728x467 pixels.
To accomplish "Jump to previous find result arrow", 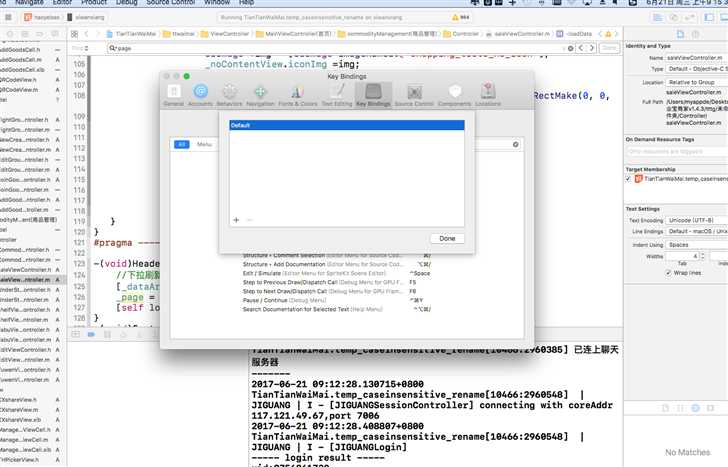I will (581, 48).
